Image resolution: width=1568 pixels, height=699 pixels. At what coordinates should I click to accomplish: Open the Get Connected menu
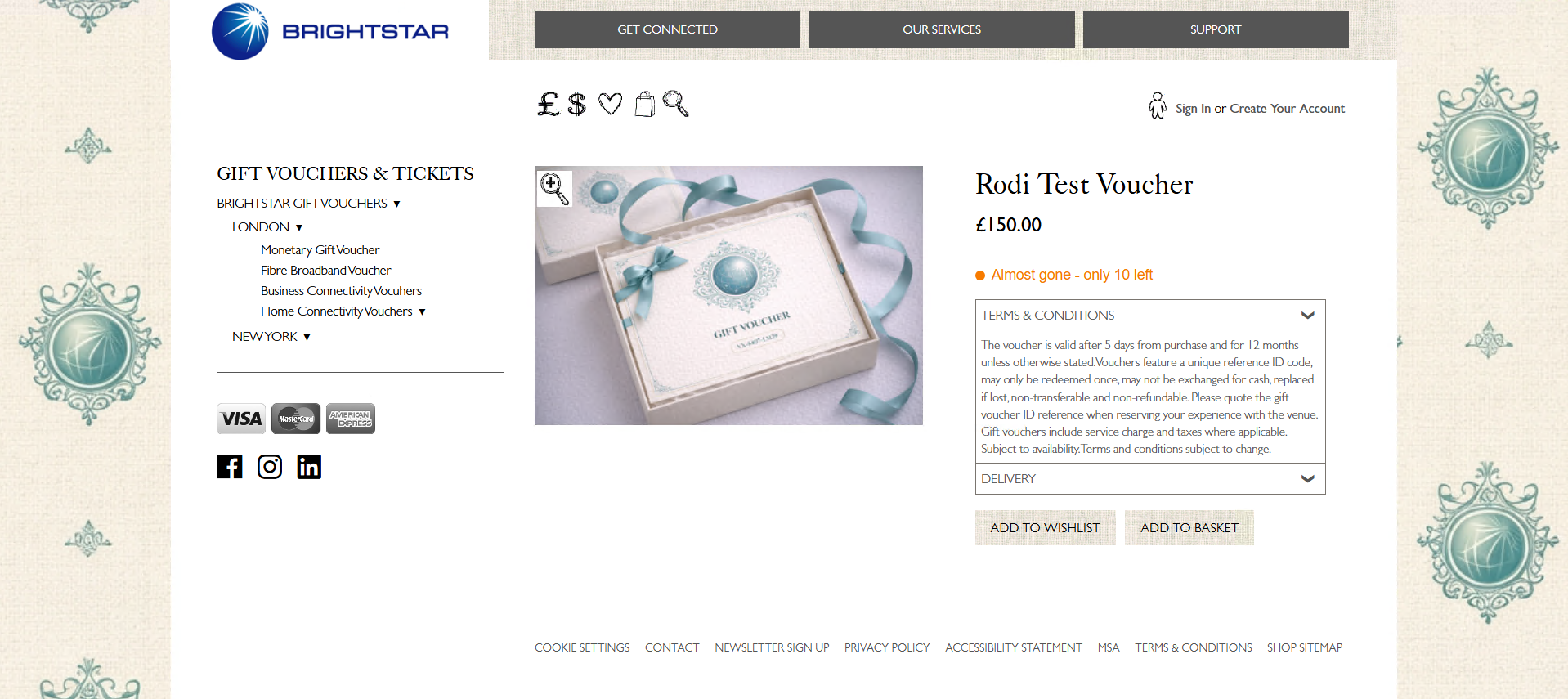tap(667, 29)
